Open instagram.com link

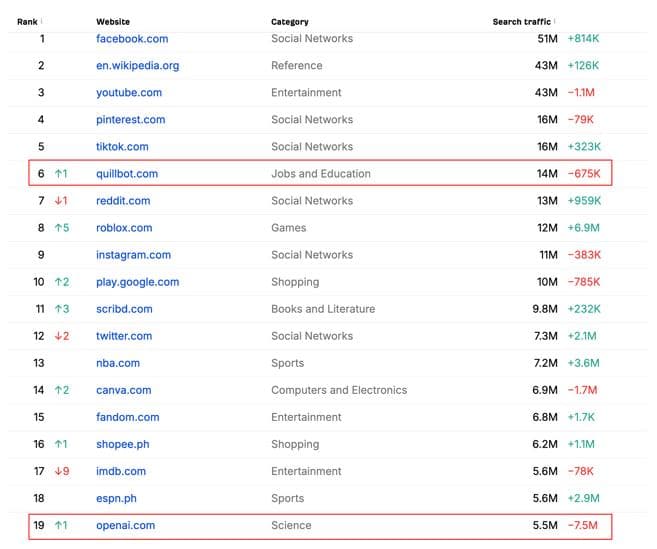(133, 255)
